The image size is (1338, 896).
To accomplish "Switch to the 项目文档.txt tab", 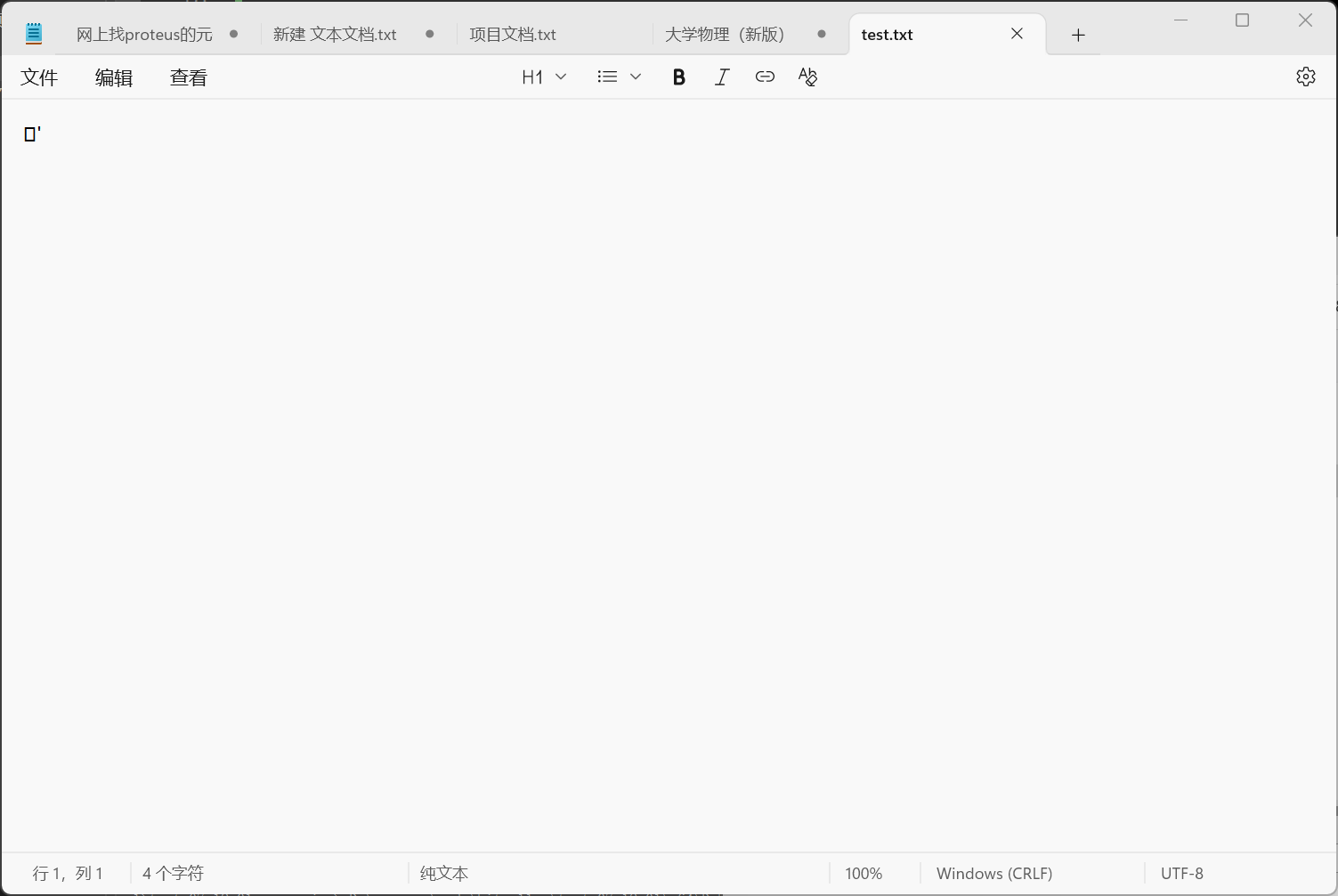I will coord(512,34).
